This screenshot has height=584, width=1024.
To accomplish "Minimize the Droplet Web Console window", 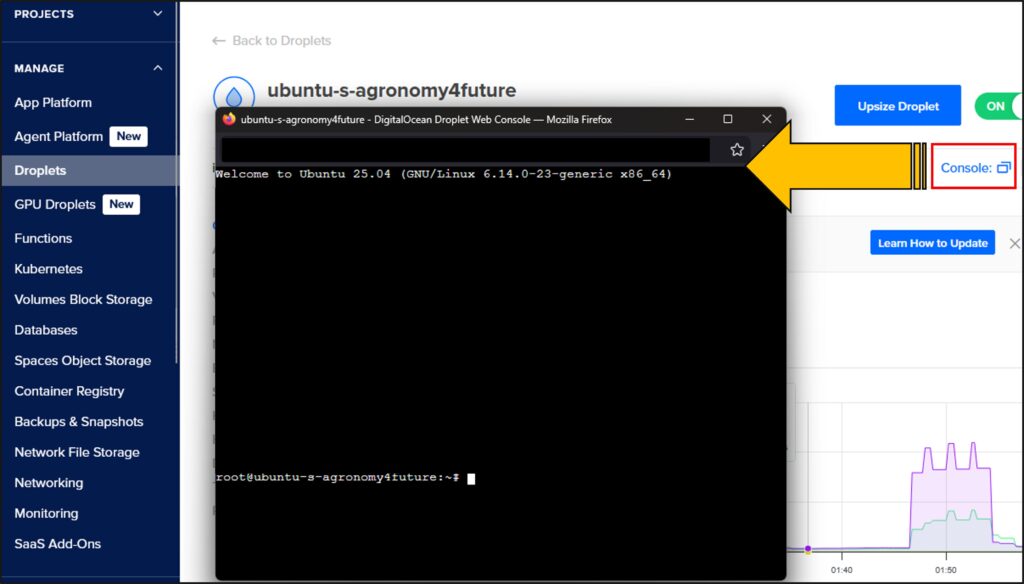I will click(x=690, y=119).
